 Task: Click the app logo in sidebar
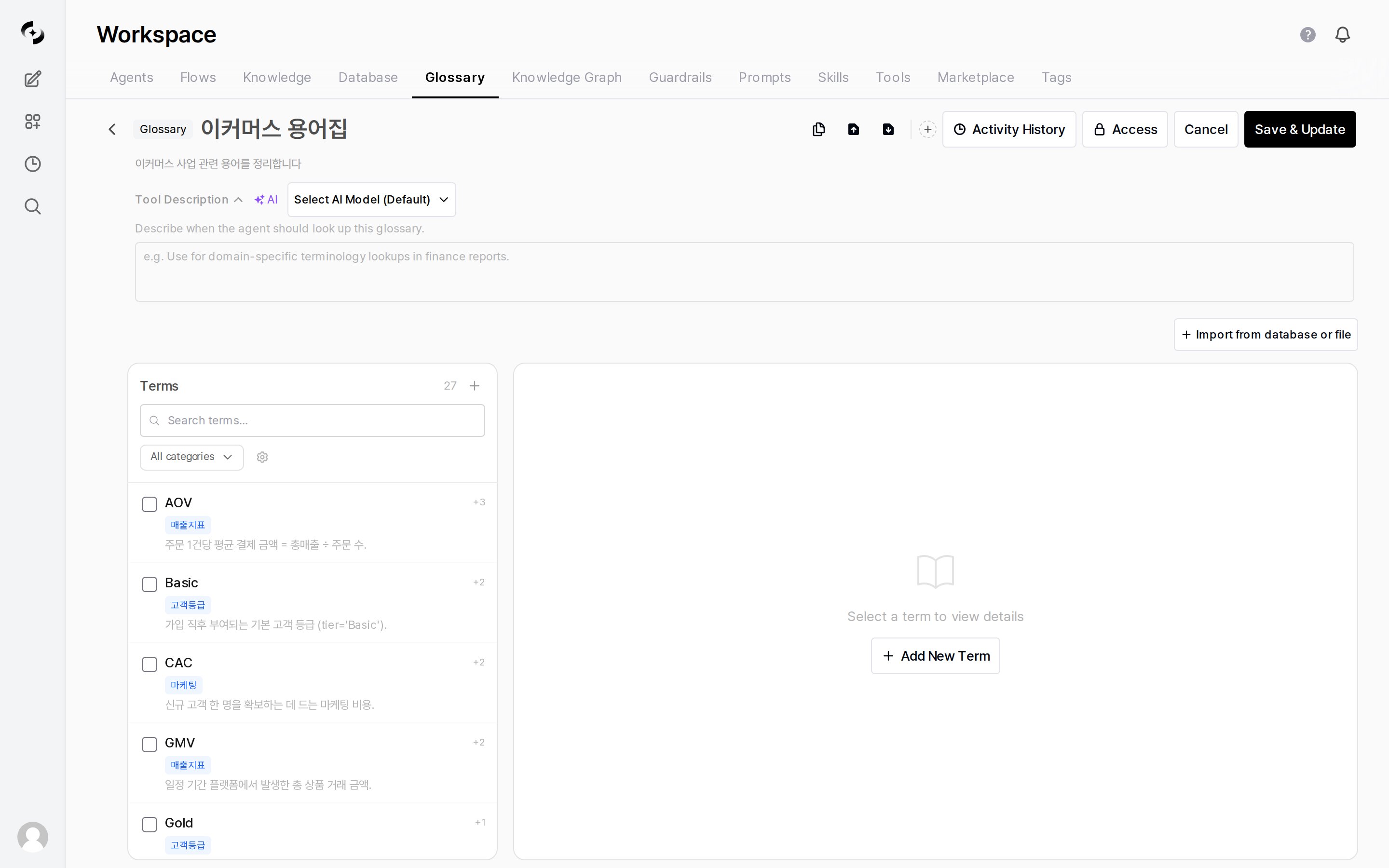[x=33, y=33]
